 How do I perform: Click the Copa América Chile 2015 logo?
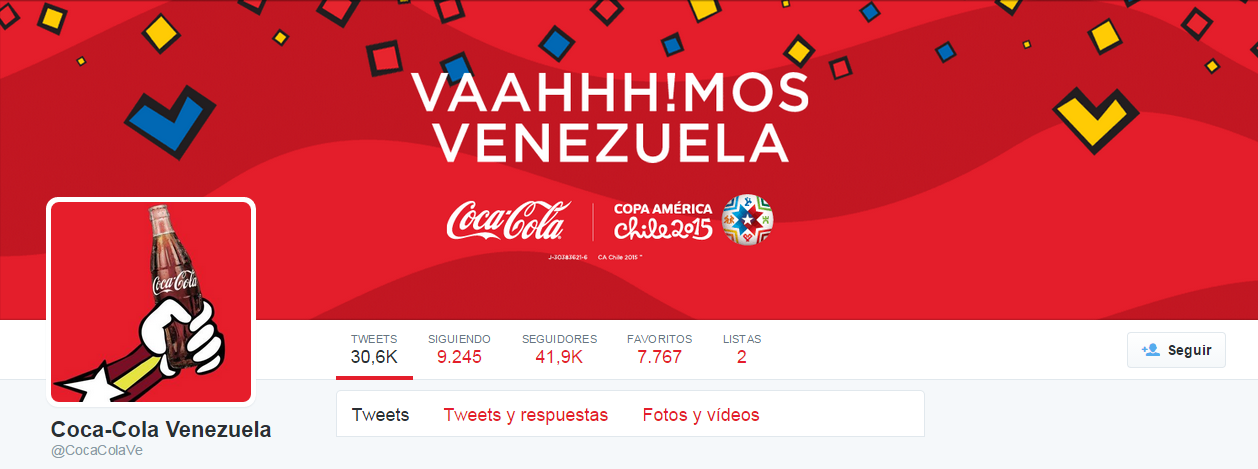coord(663,222)
